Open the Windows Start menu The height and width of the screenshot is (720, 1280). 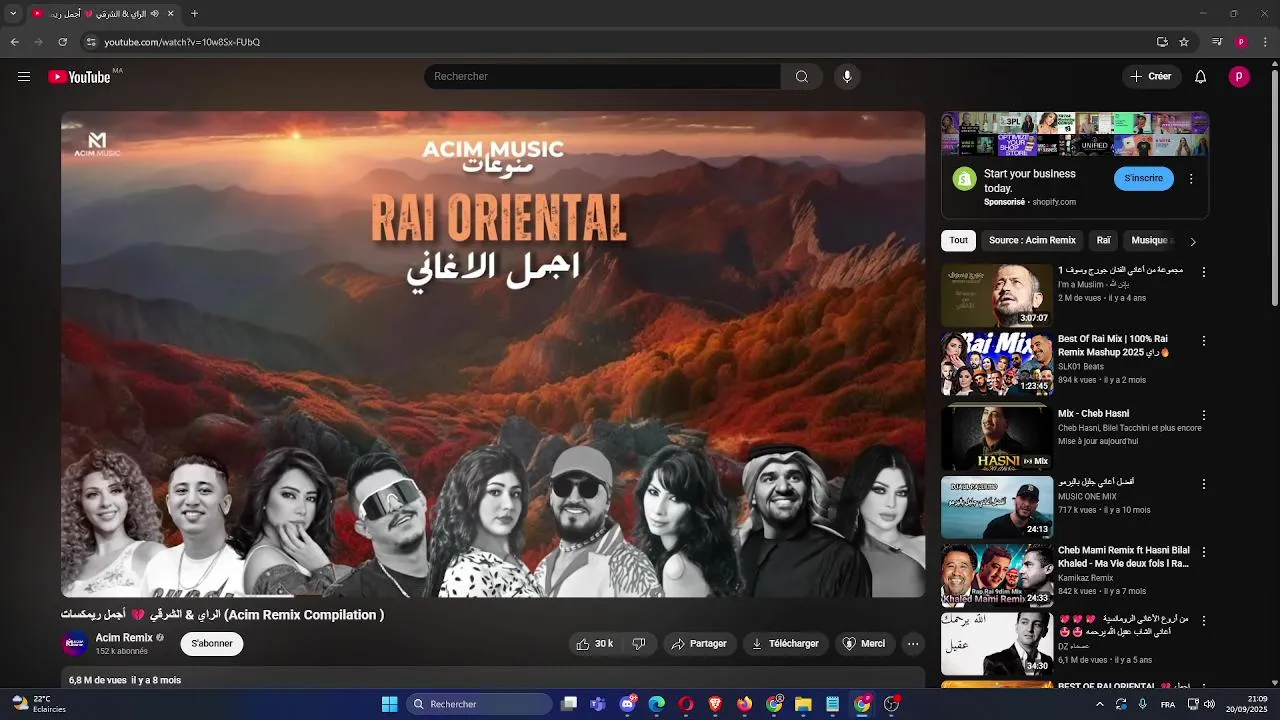(x=390, y=704)
